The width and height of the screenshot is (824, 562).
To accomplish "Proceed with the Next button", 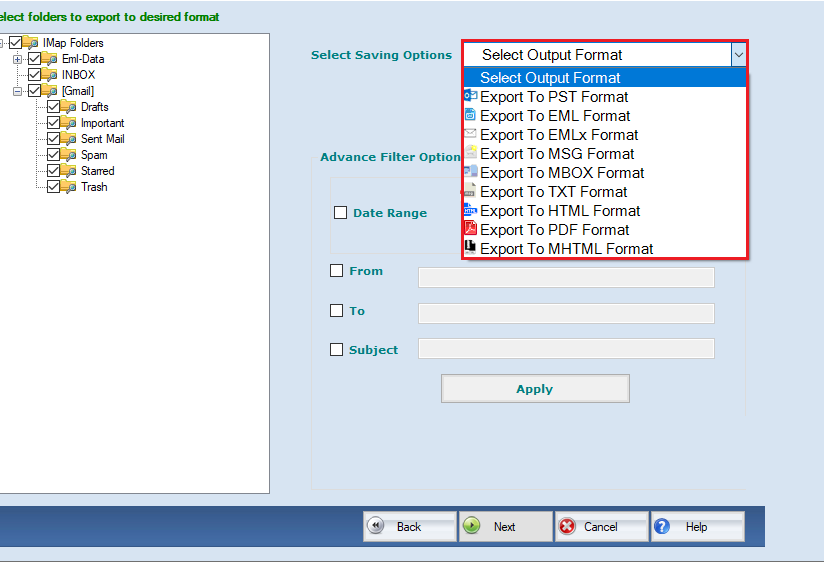I will coord(506,526).
